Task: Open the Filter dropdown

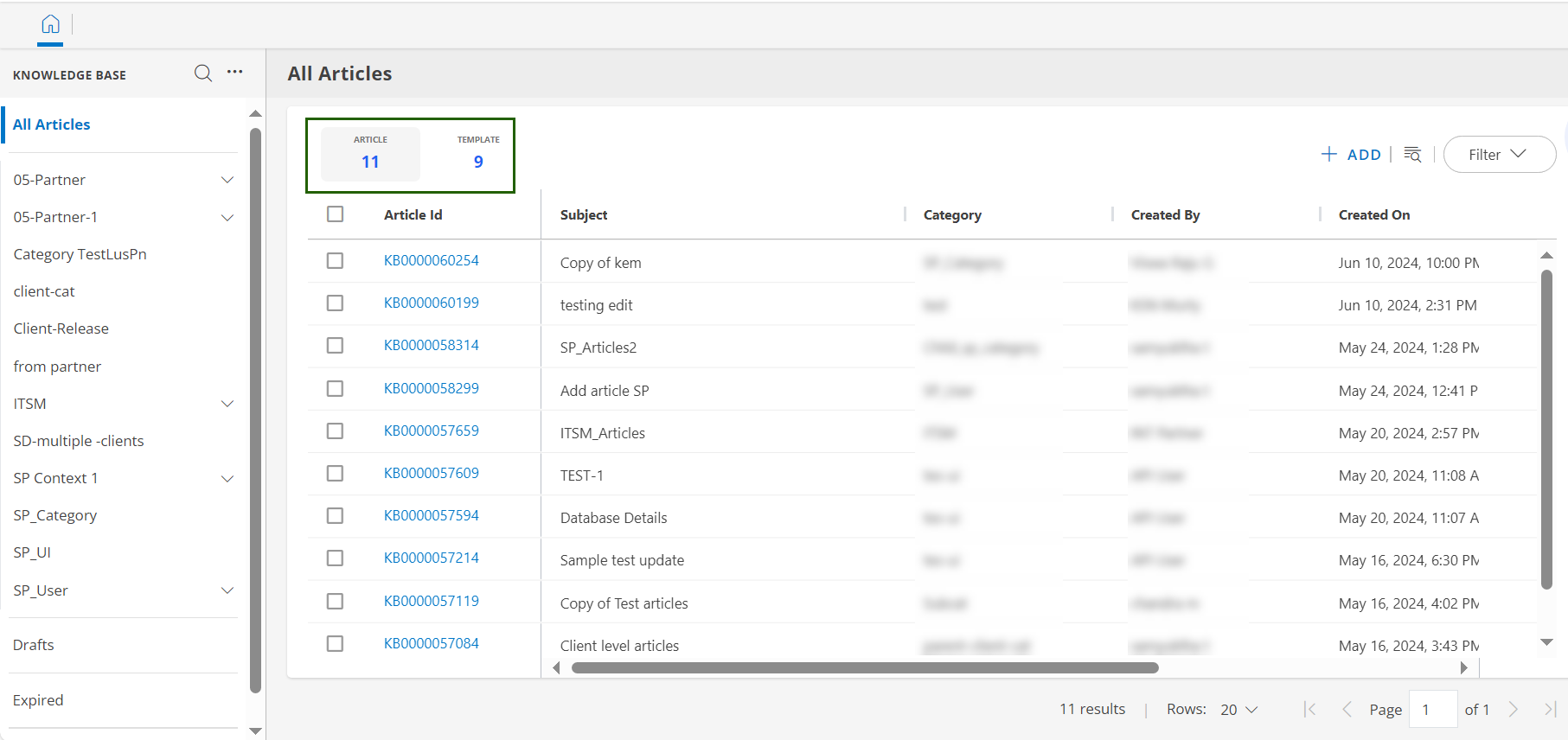Action: [1500, 155]
